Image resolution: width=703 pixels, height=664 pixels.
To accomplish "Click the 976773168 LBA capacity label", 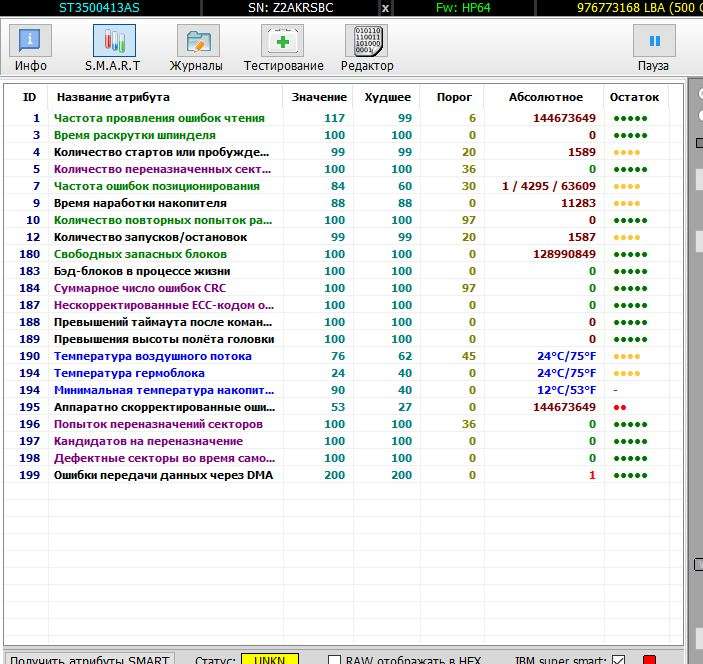I will (639, 8).
